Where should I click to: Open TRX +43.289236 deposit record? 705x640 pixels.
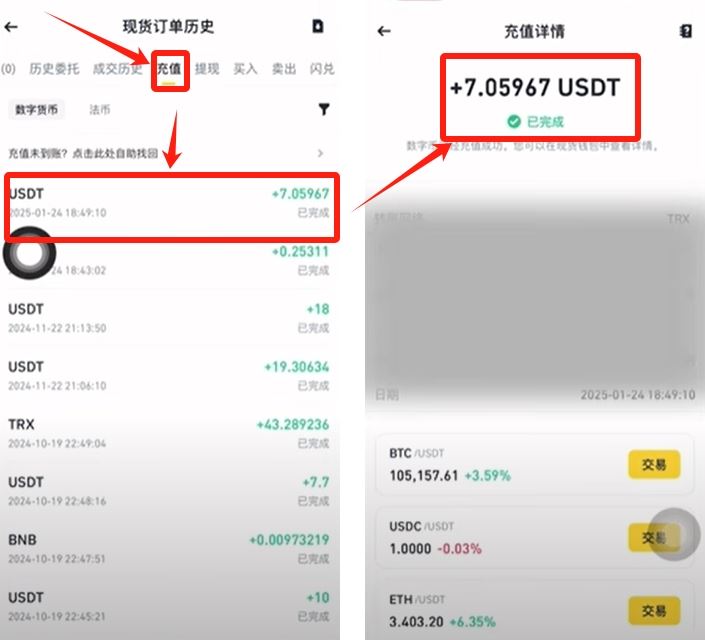(x=169, y=433)
